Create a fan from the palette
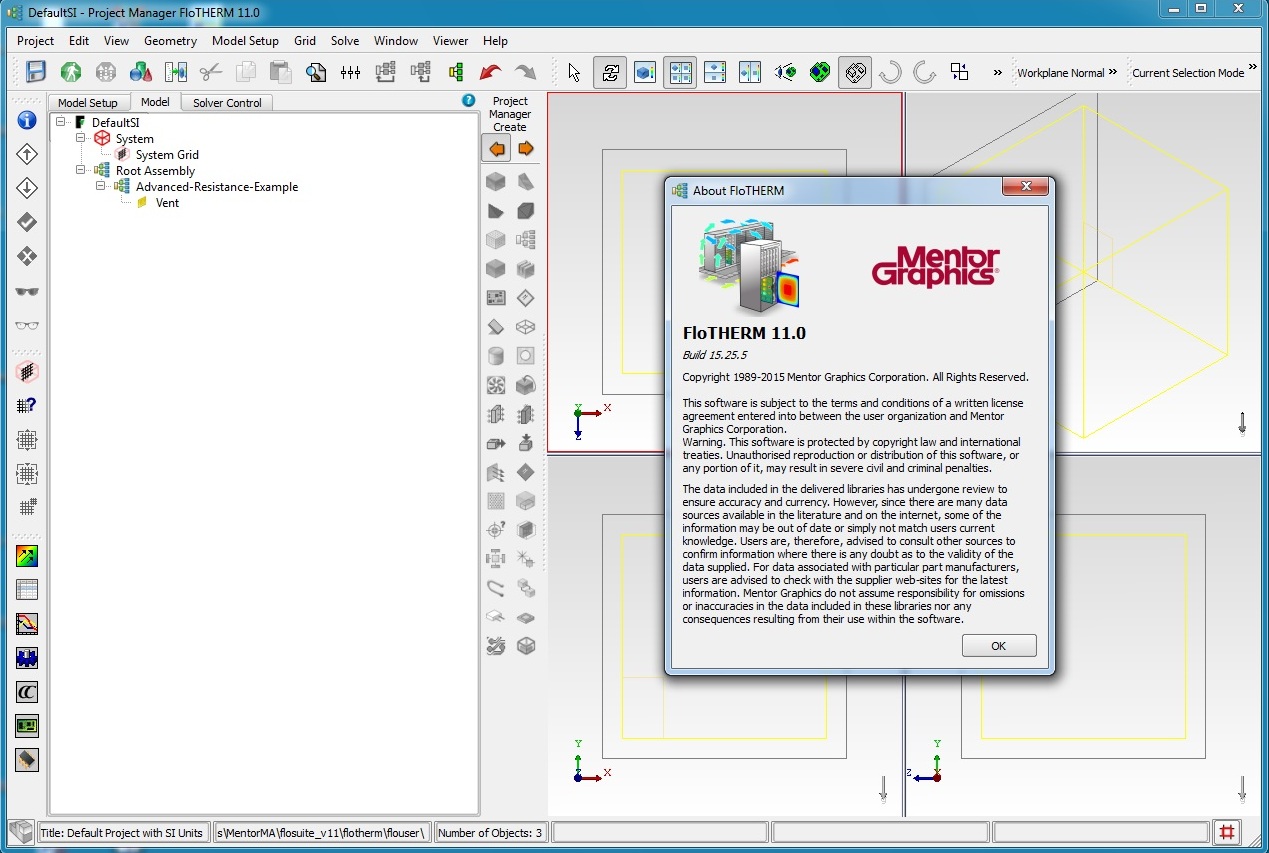Viewport: 1269px width, 853px height. (495, 385)
